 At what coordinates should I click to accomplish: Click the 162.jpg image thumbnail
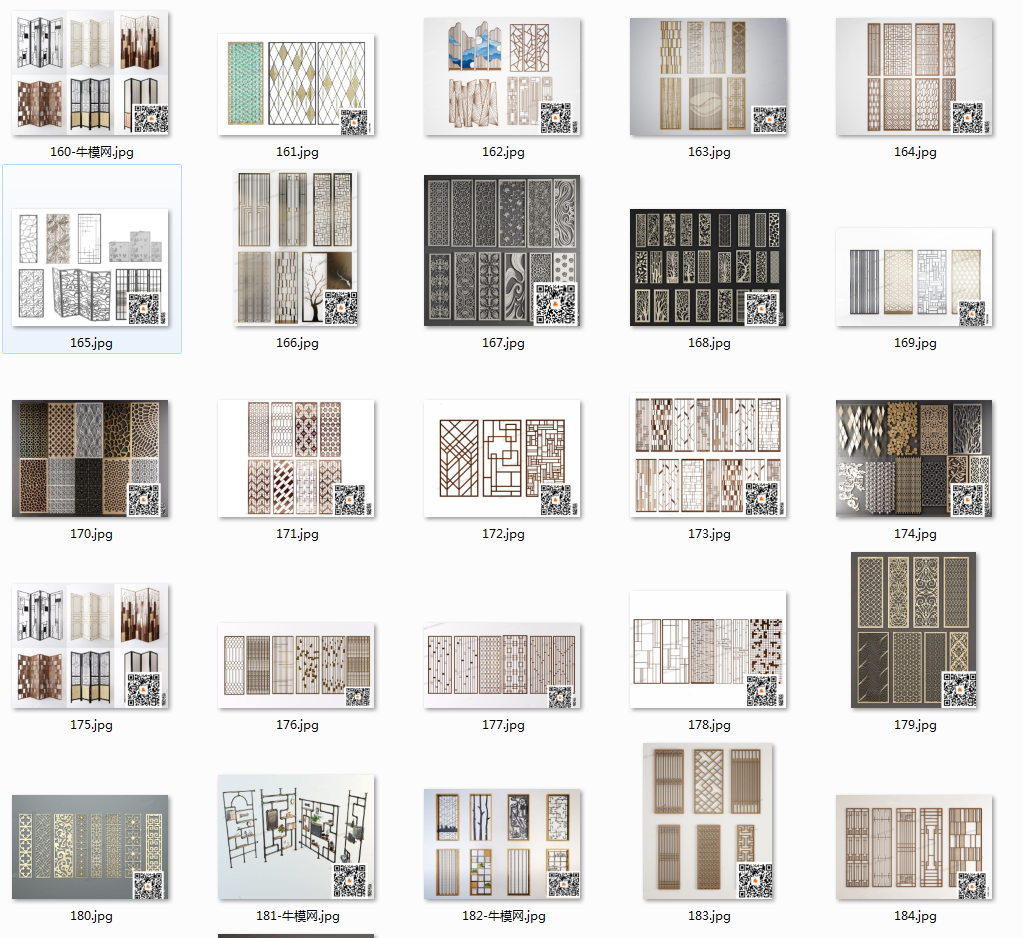click(x=502, y=77)
